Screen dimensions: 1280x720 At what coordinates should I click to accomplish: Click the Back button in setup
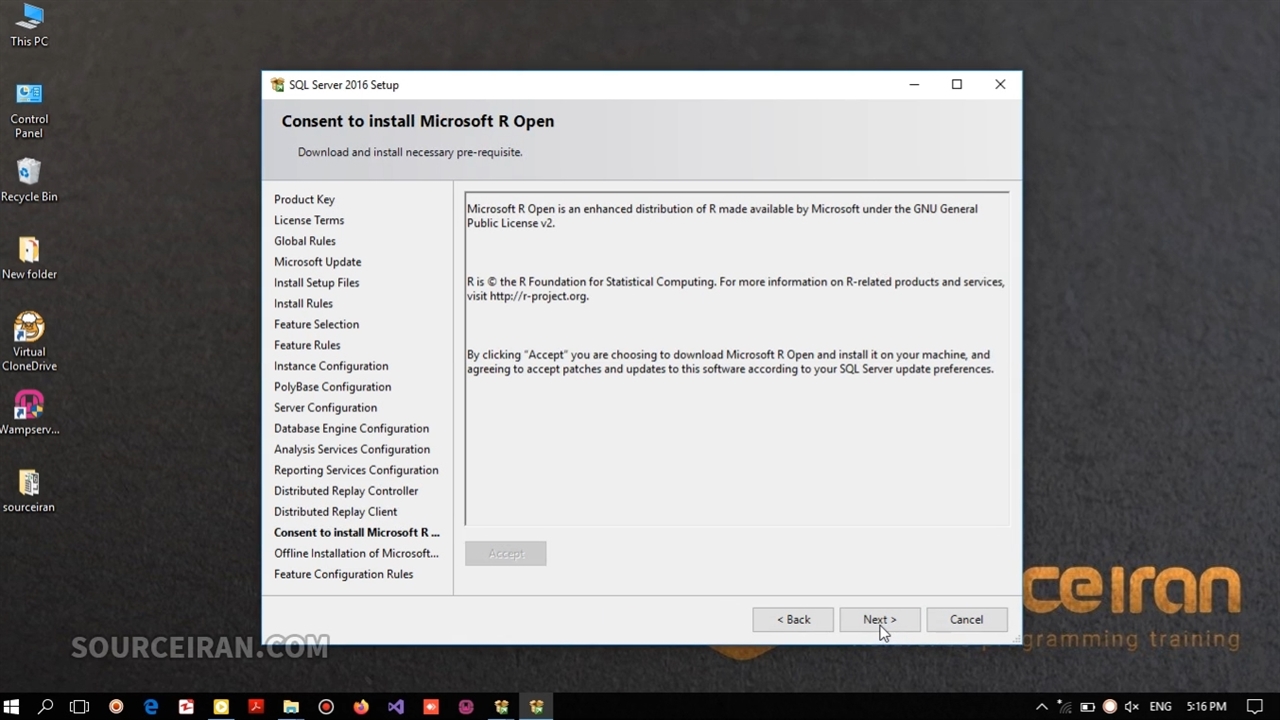point(793,620)
